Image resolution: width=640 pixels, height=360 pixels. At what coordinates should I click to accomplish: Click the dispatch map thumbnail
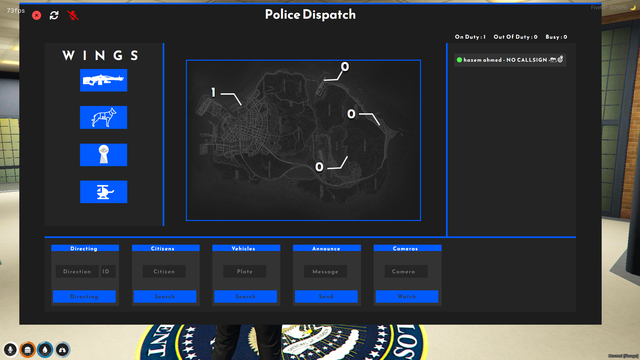tap(303, 140)
